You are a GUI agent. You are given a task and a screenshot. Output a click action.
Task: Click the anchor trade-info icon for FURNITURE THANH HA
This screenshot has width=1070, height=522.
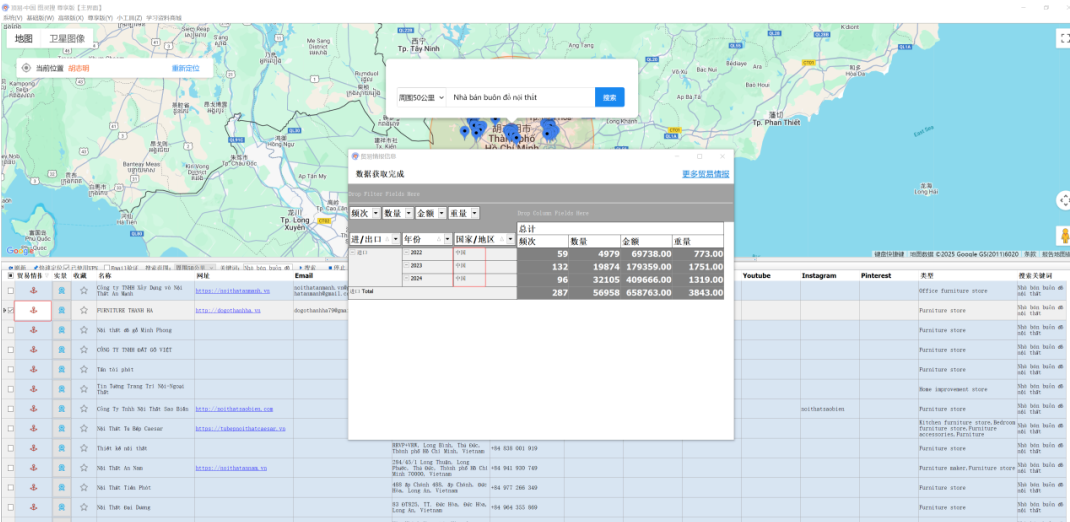tap(32, 311)
